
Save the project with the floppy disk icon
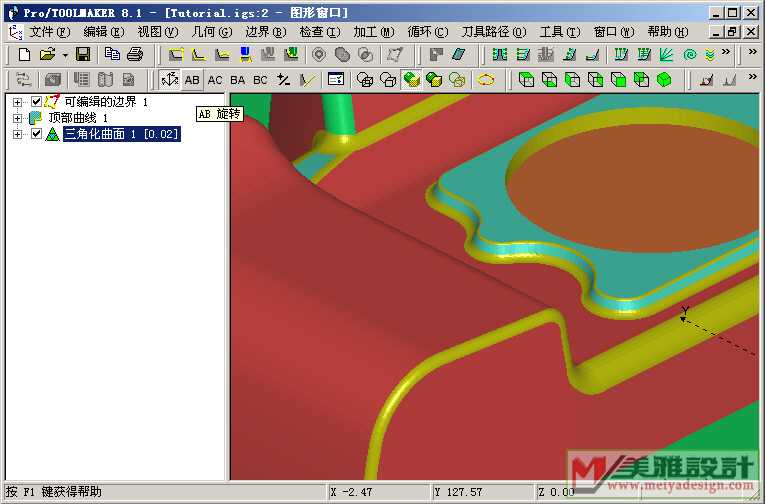pyautogui.click(x=83, y=54)
